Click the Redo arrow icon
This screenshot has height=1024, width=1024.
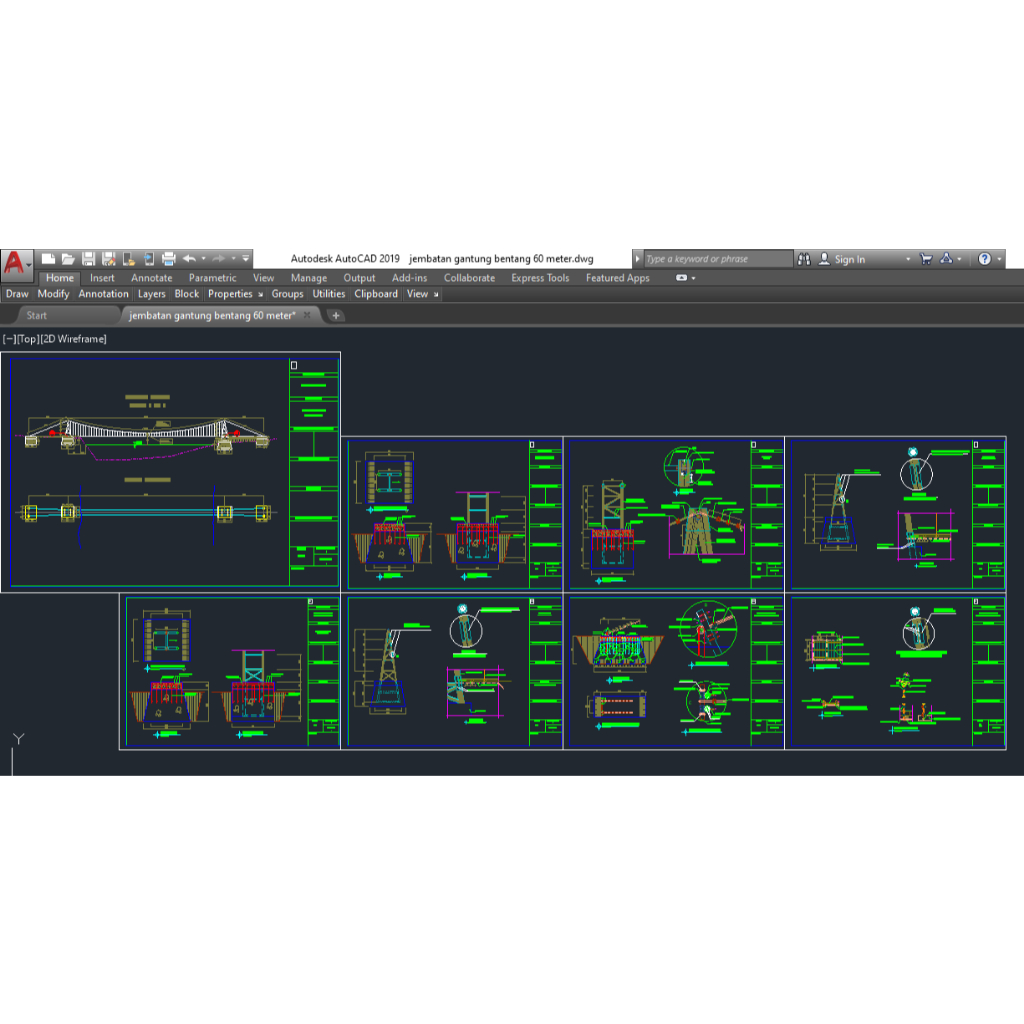point(219,259)
